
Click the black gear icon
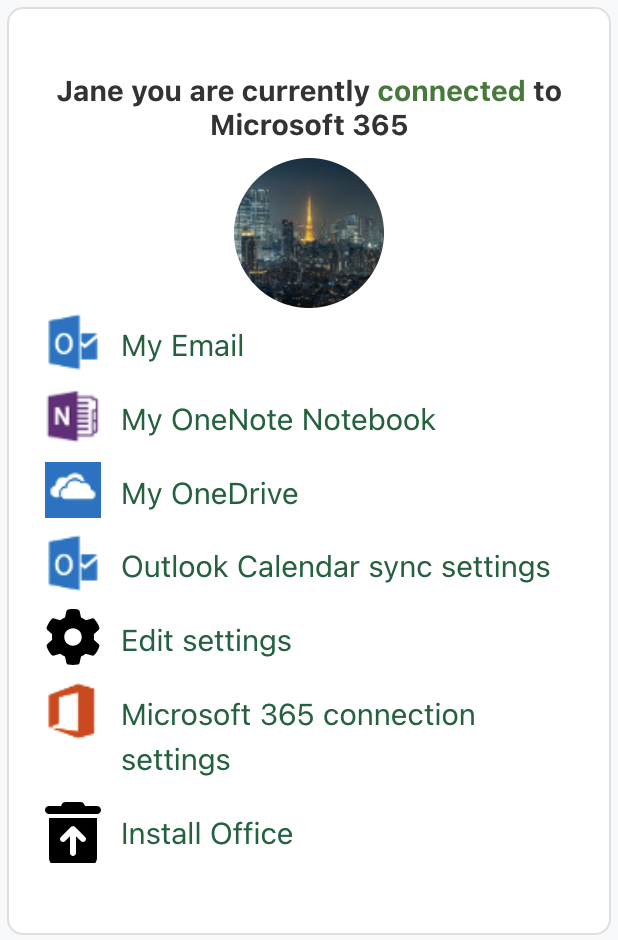[x=73, y=638]
